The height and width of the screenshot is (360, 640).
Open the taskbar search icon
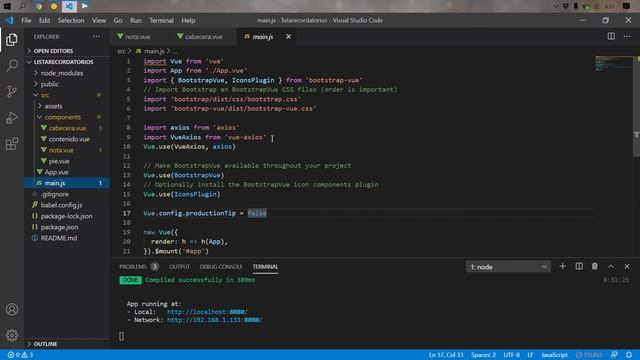[x=23, y=6]
